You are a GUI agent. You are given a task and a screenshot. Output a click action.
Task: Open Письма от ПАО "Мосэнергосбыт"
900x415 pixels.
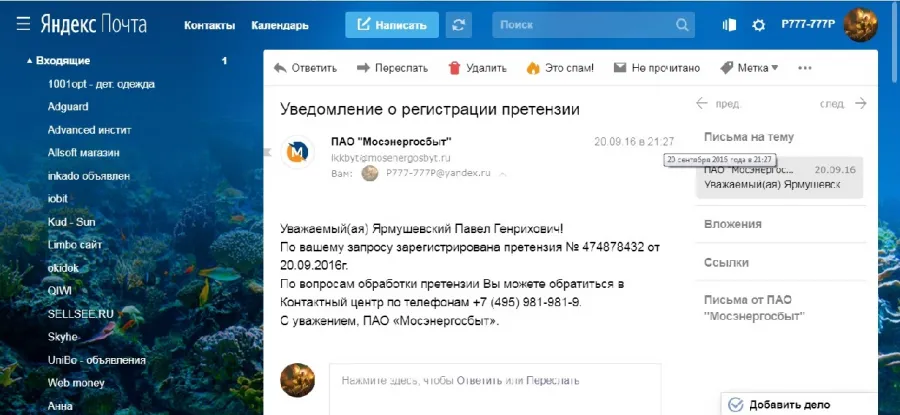click(x=755, y=308)
